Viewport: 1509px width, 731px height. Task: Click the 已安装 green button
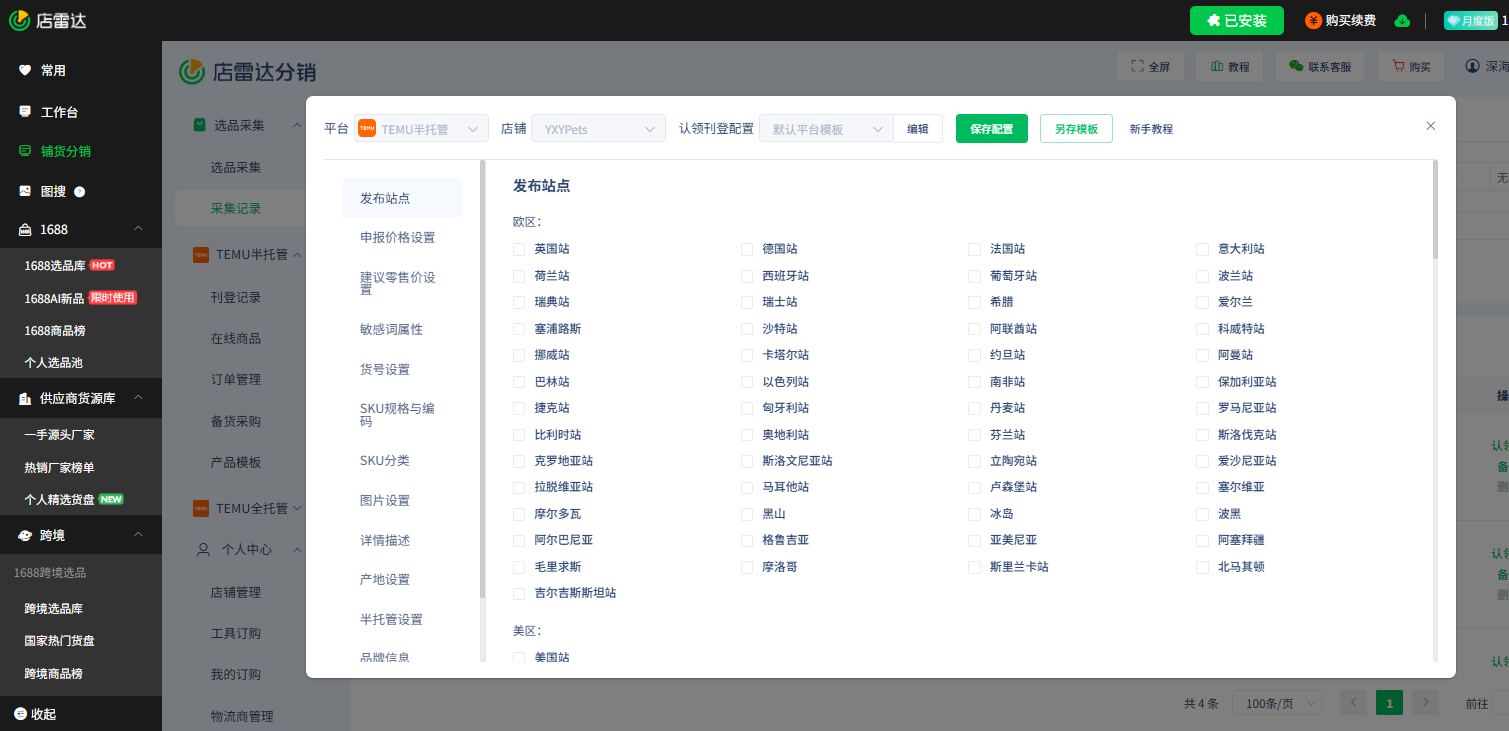tap(1236, 20)
